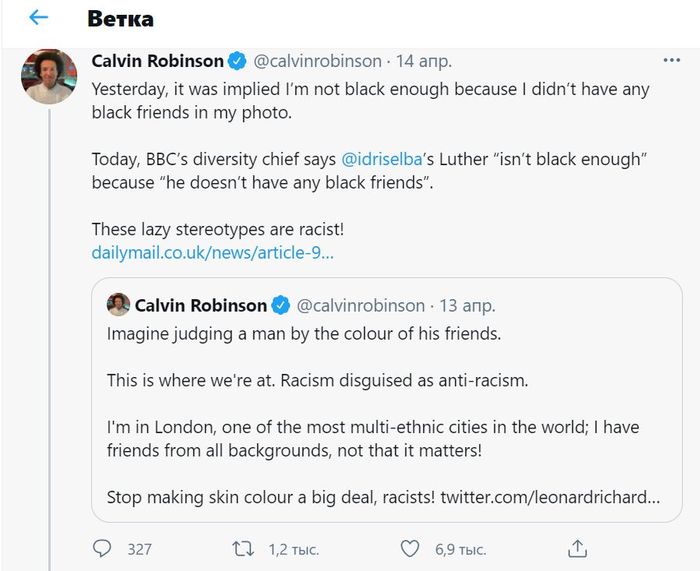This screenshot has height=571, width=700.
Task: Open Calvin Robinson's large profile avatar
Action: pos(49,76)
